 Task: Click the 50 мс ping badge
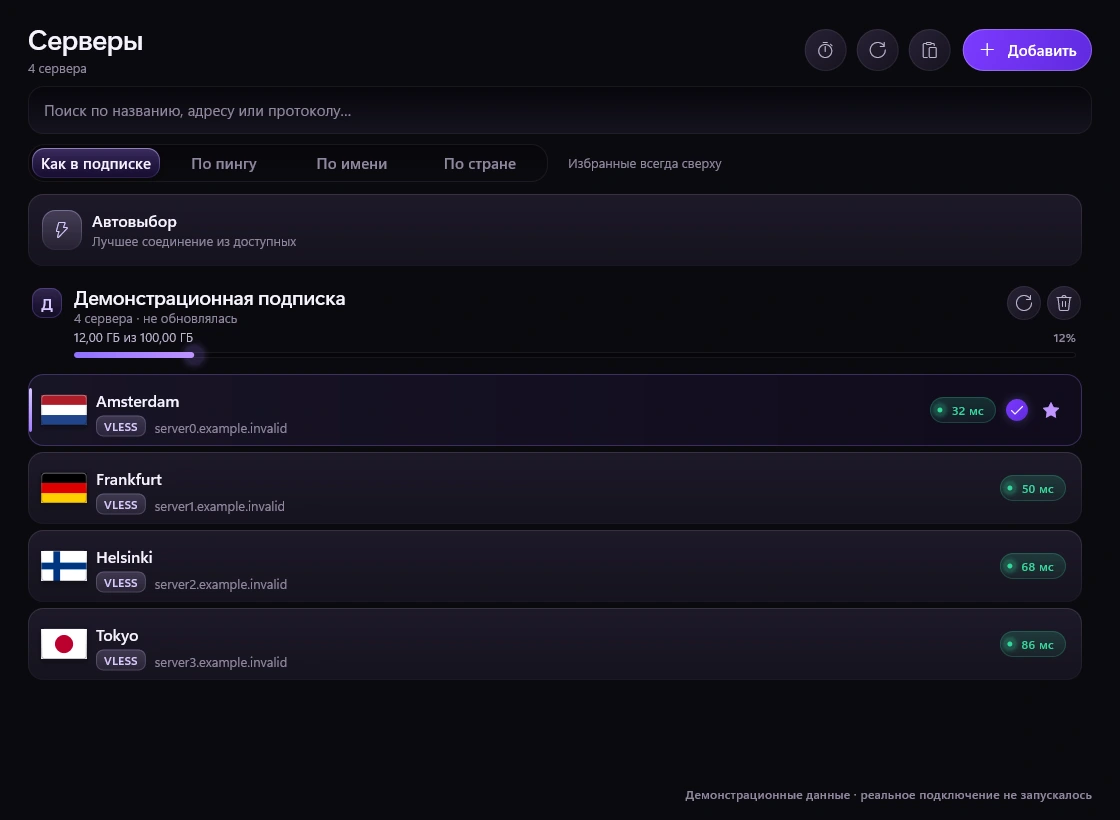pos(1032,489)
